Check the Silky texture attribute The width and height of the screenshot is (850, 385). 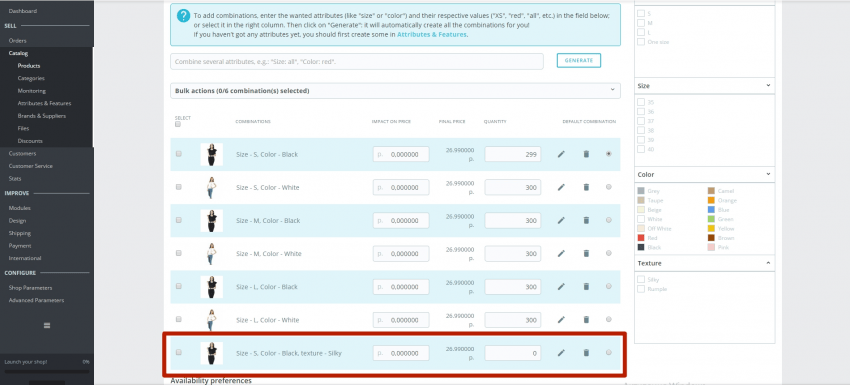(x=641, y=279)
